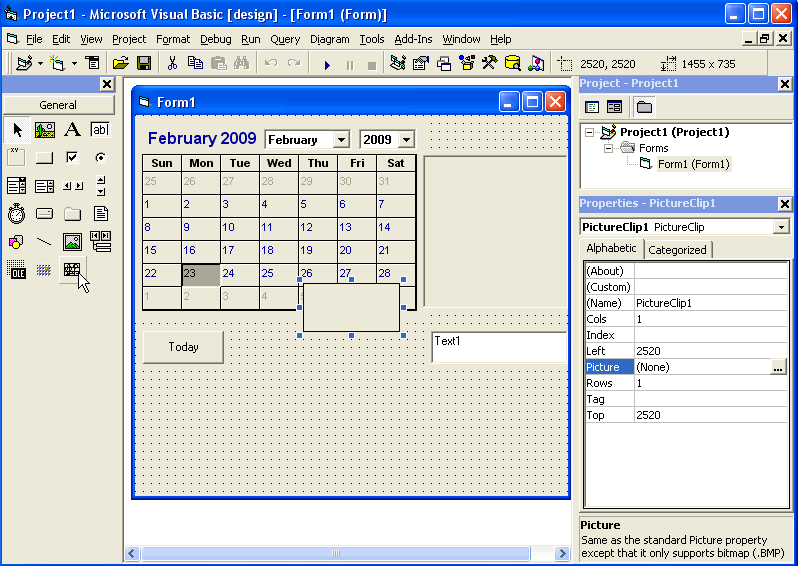Open the PictureClip1 object dropdown
The width and height of the screenshot is (798, 566).
(781, 227)
